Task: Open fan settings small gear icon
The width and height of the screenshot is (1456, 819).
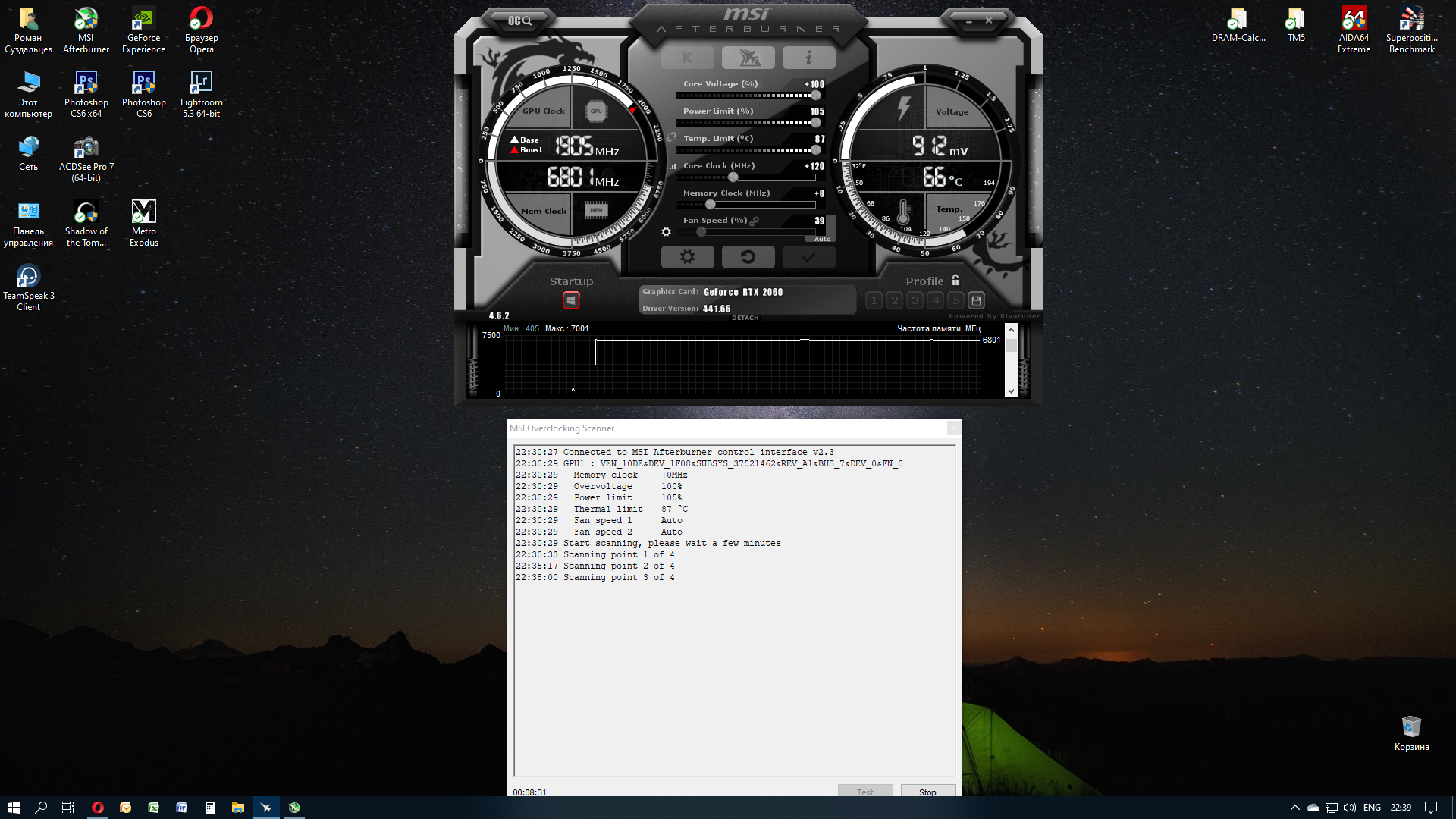Action: click(x=666, y=232)
